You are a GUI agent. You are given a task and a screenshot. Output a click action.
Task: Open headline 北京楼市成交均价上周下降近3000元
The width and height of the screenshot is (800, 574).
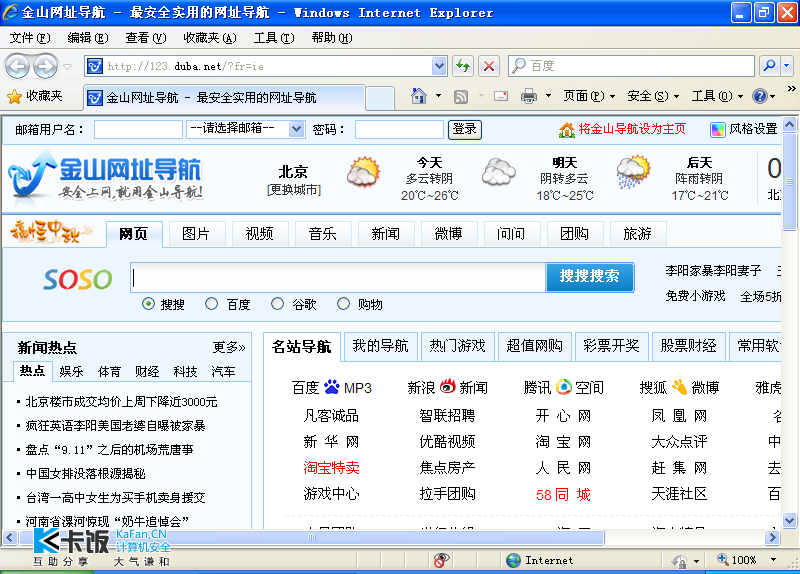click(x=121, y=402)
